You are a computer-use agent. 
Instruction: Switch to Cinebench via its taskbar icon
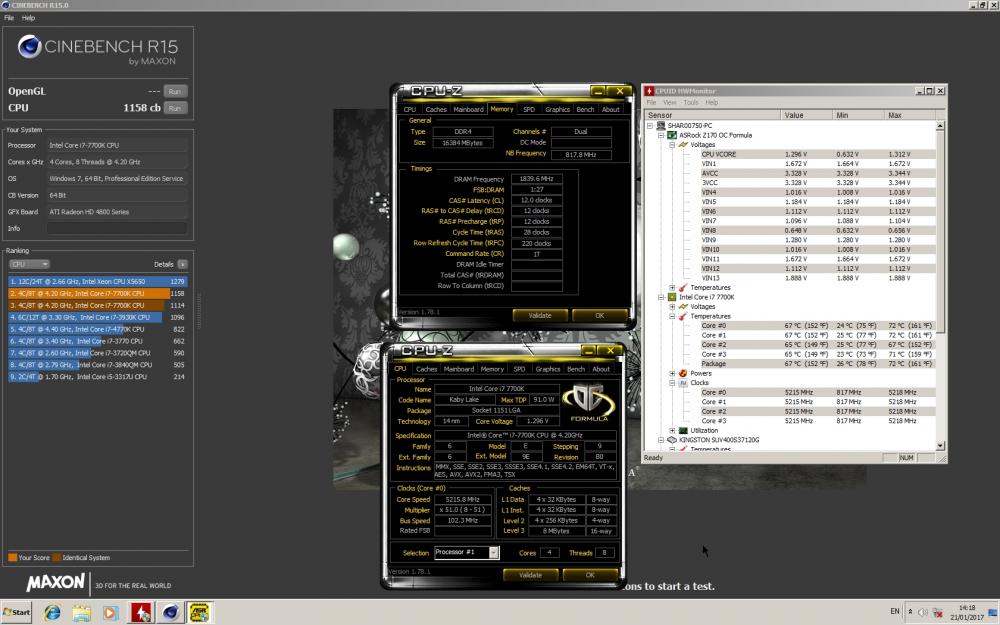[x=170, y=612]
